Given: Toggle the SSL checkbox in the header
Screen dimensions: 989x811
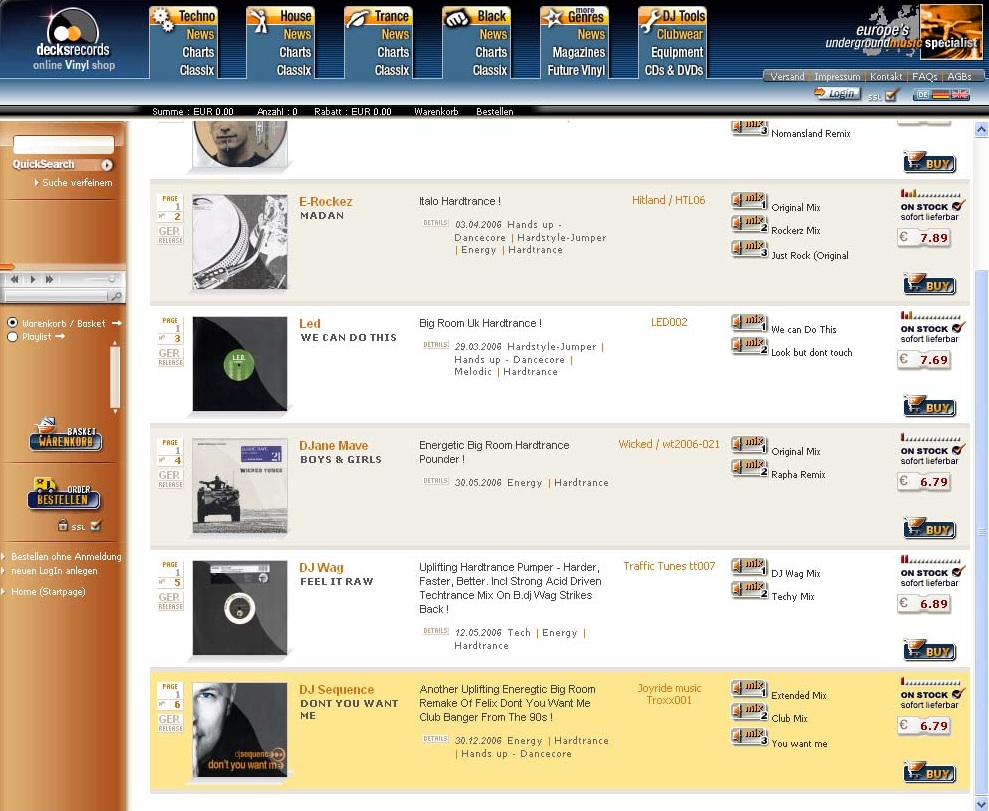Looking at the screenshot, I should coord(892,95).
